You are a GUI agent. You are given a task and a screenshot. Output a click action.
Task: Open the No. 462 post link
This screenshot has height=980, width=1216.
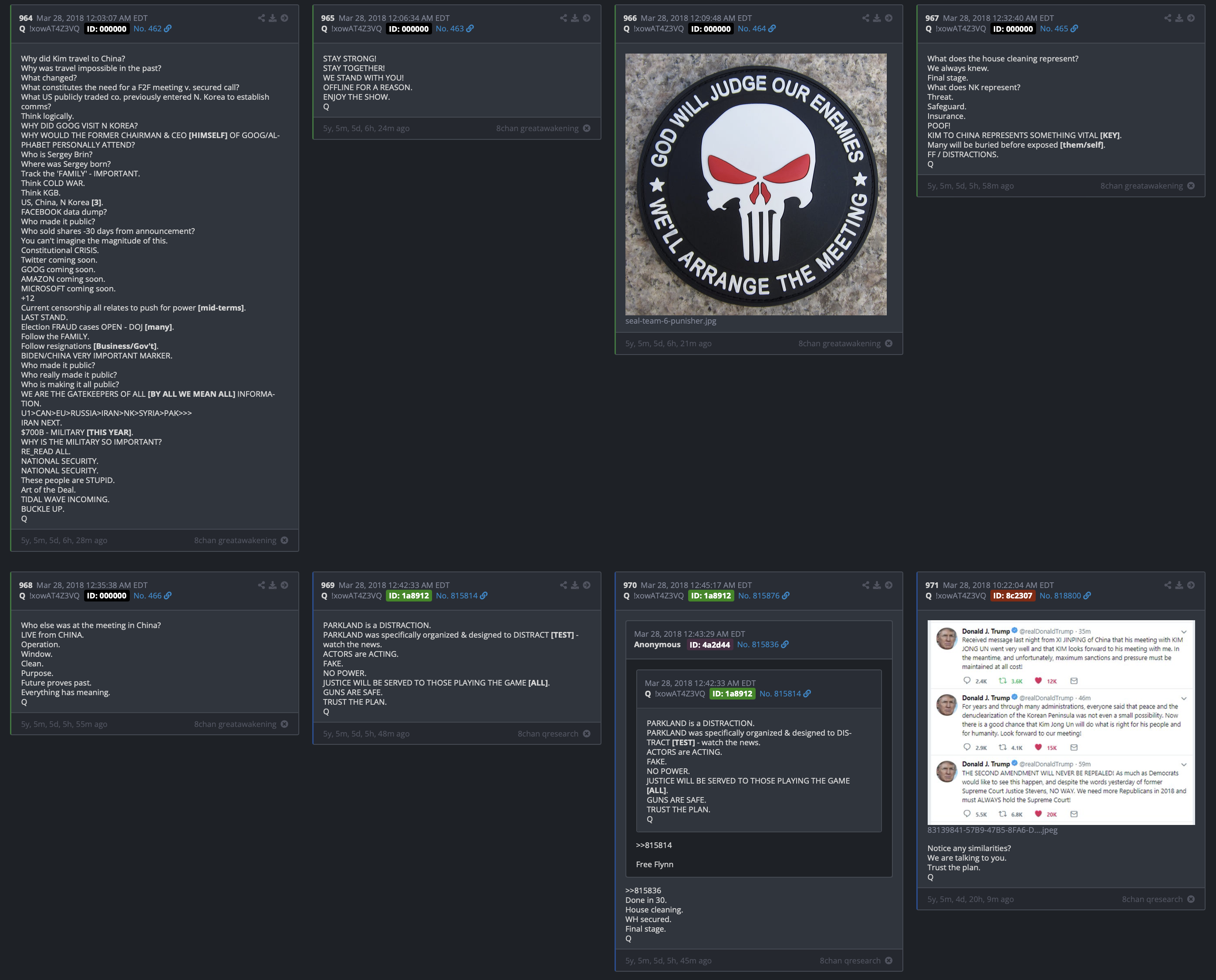152,29
